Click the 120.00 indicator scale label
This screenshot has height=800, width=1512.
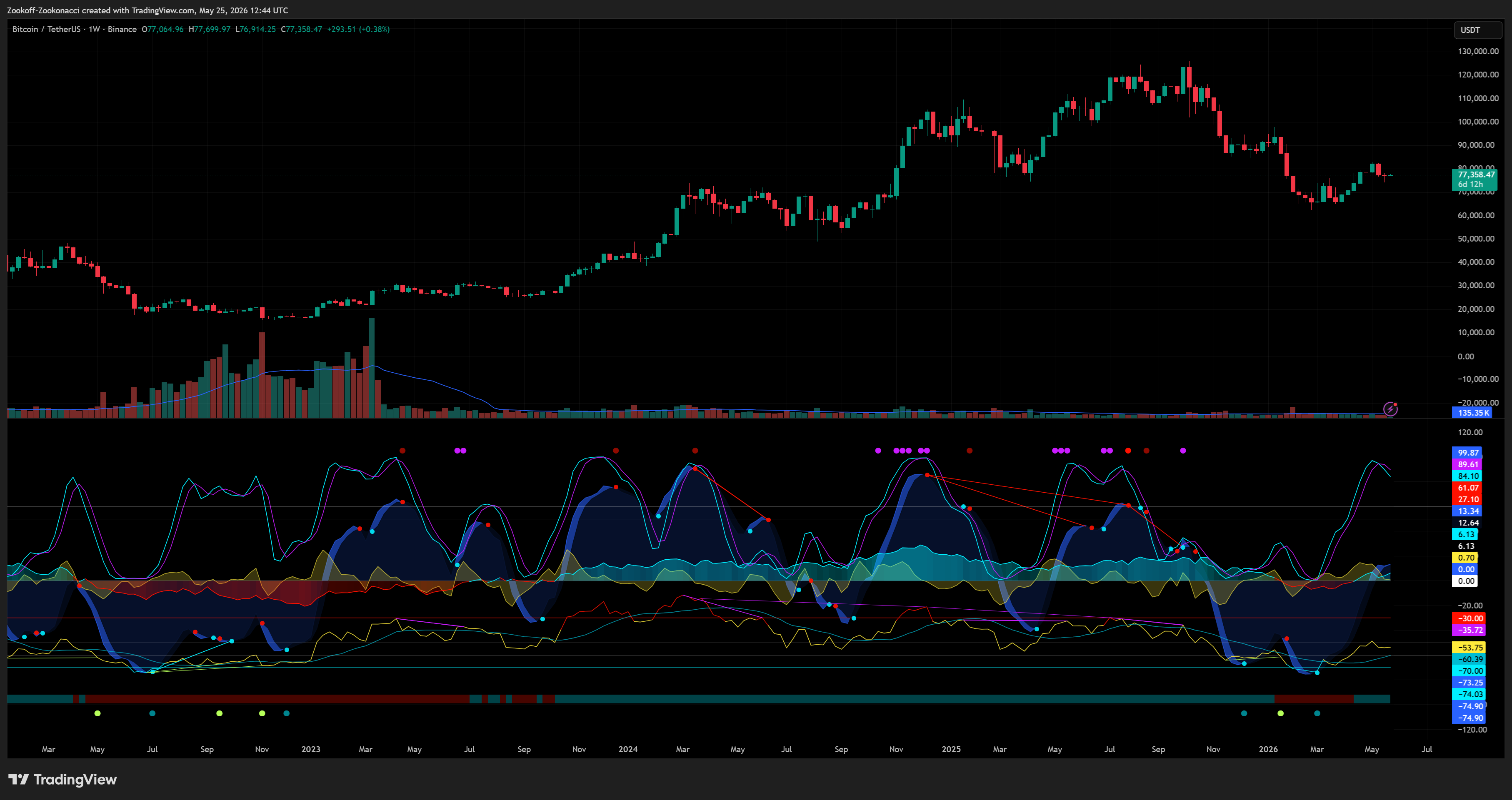tap(1470, 432)
